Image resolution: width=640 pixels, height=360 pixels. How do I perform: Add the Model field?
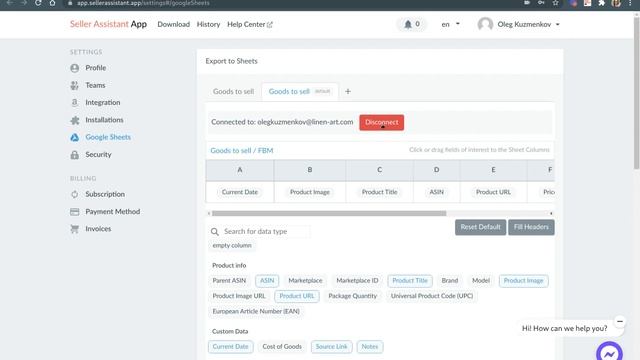click(481, 281)
